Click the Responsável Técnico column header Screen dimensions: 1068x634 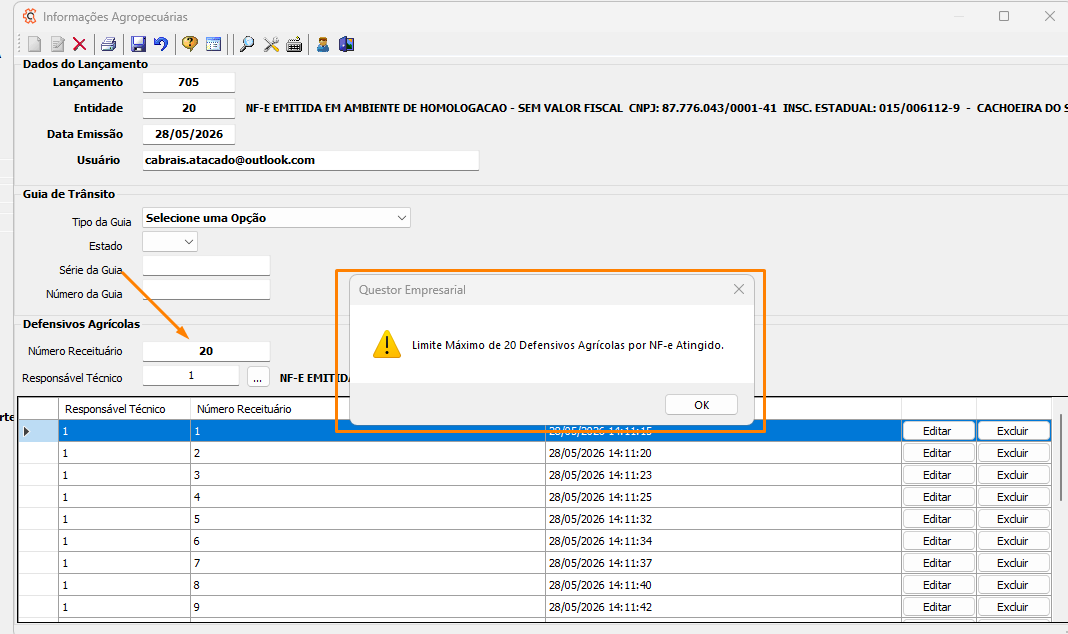point(125,409)
